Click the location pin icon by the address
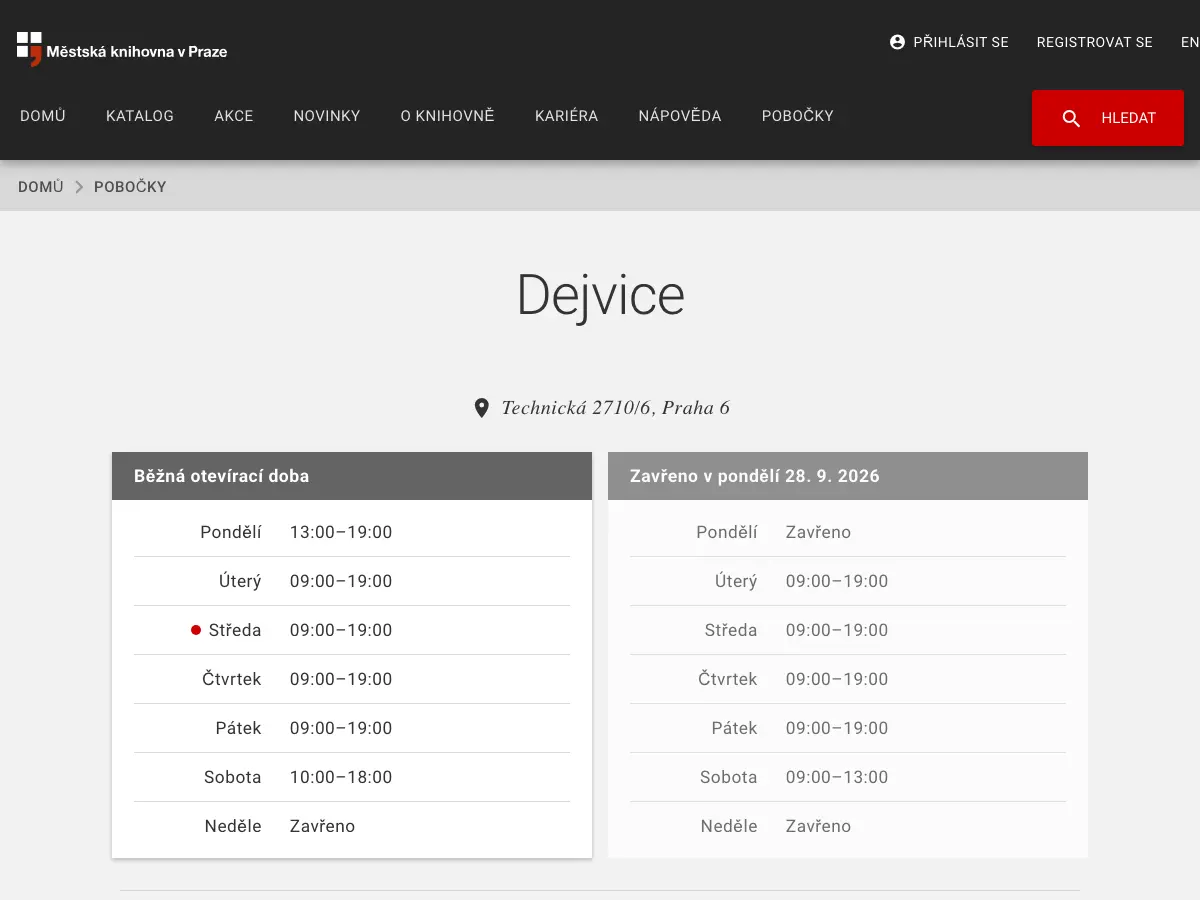 pyautogui.click(x=481, y=408)
